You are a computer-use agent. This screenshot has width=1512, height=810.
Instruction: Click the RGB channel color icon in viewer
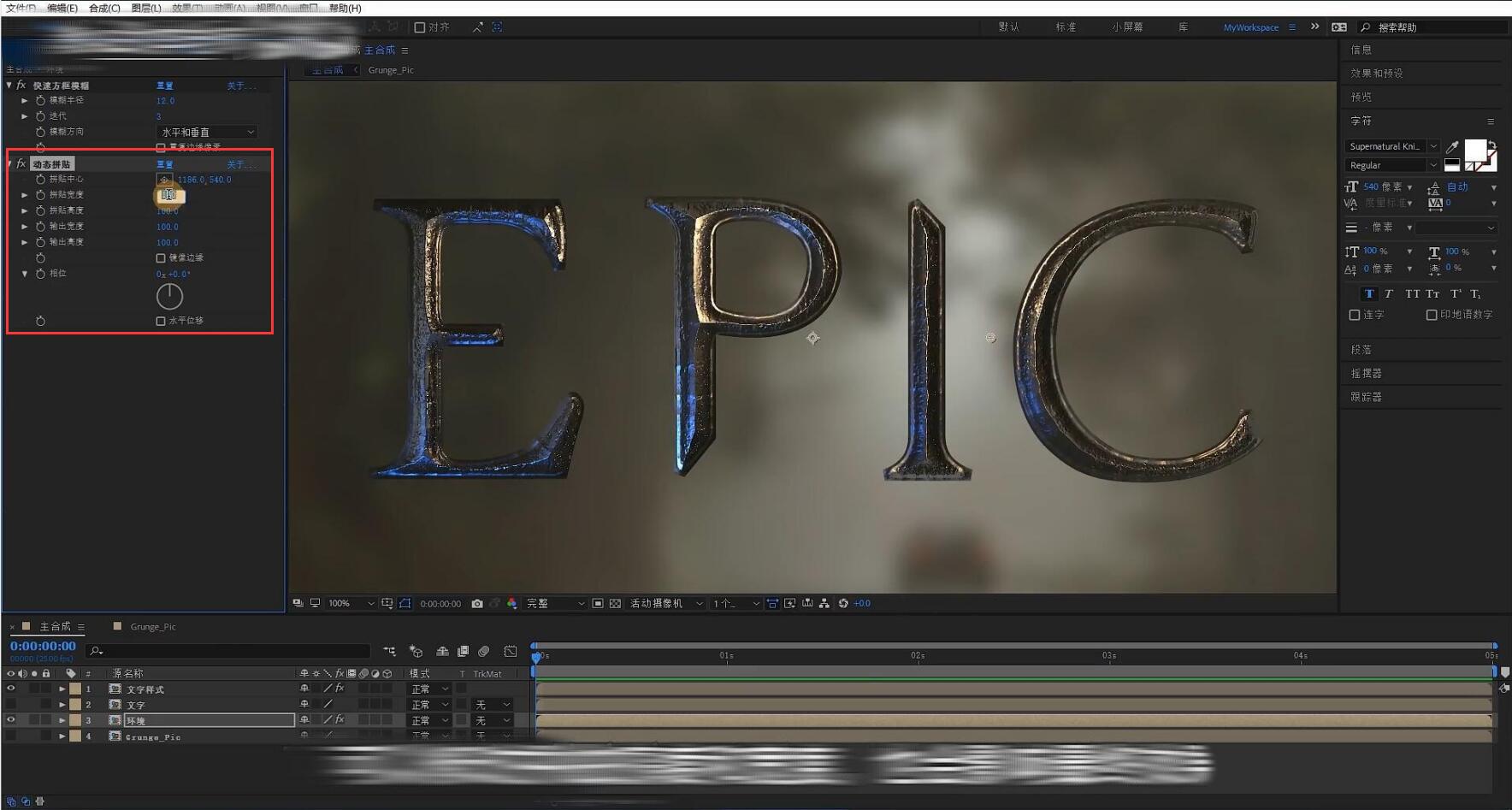[x=511, y=604]
